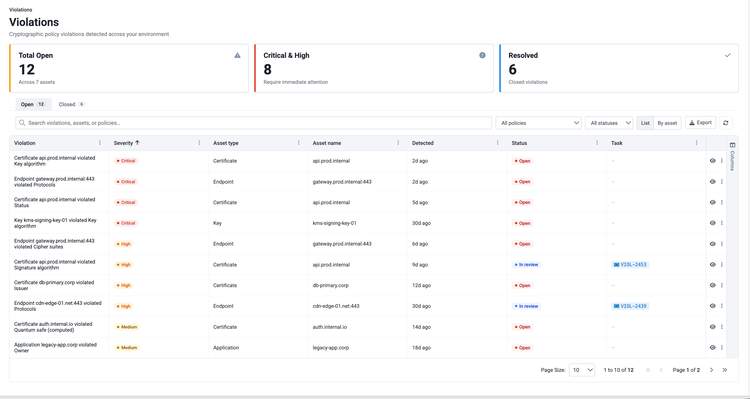
Task: Select the List view
Action: click(x=645, y=123)
